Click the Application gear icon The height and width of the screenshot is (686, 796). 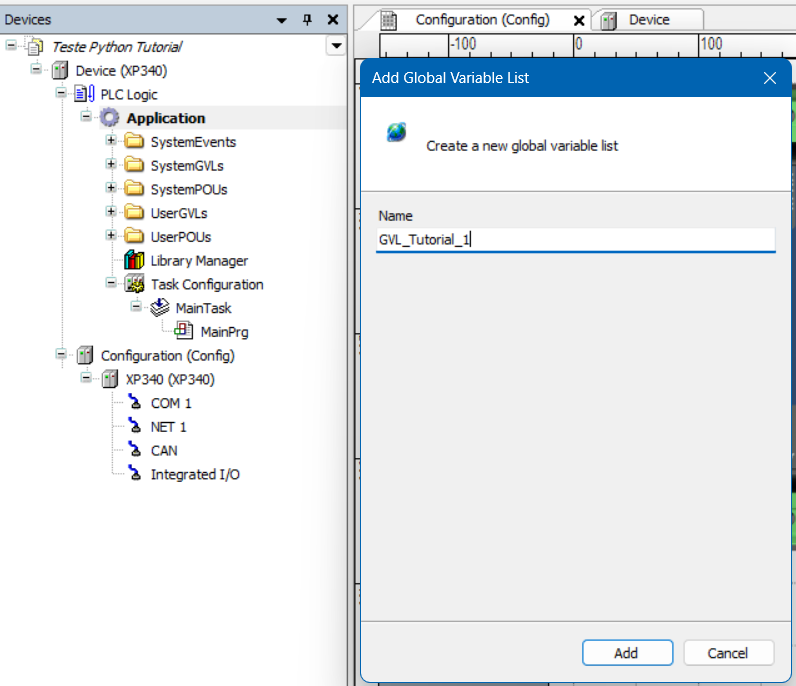pos(110,118)
